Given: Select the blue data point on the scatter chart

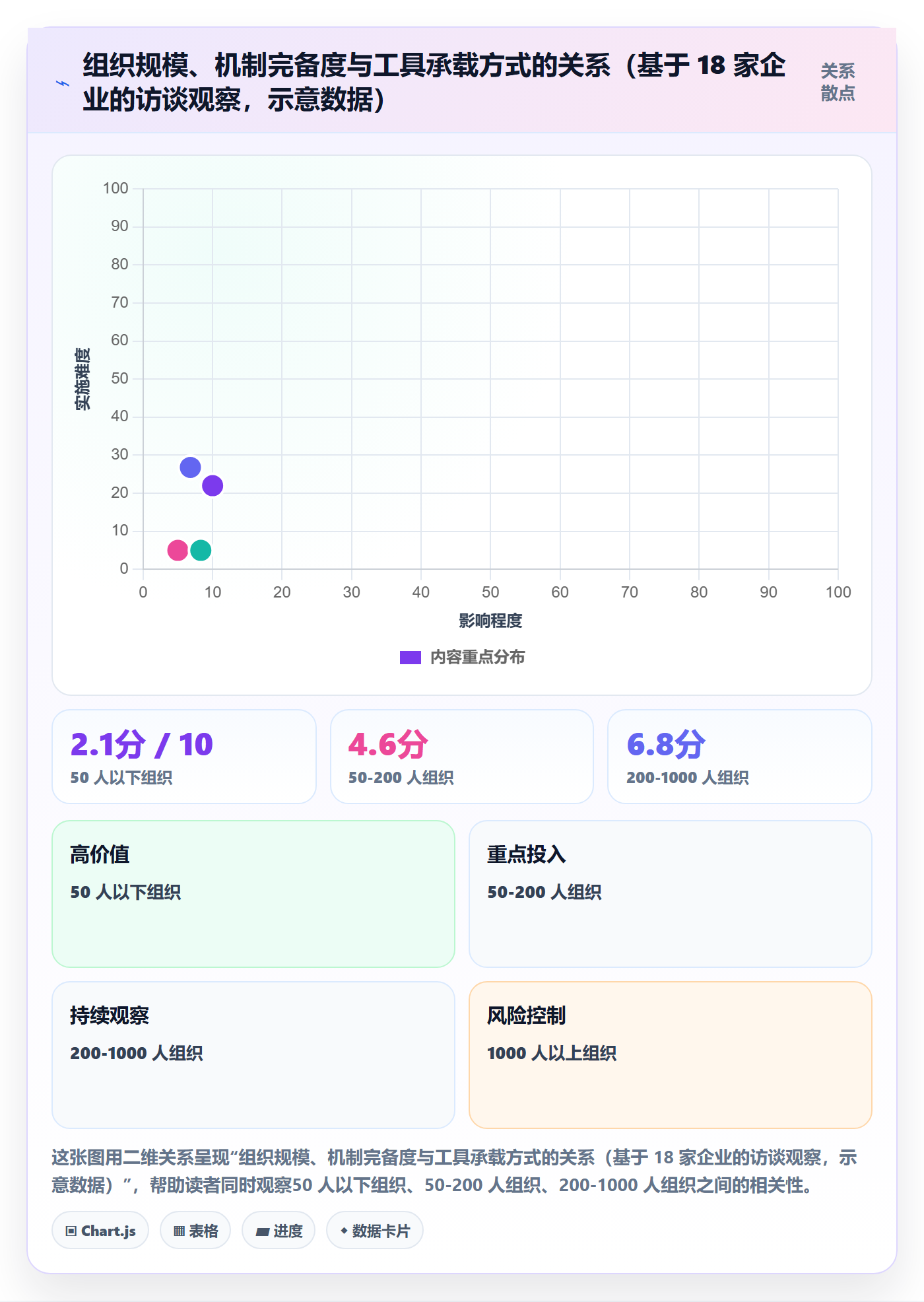Looking at the screenshot, I should (x=190, y=467).
